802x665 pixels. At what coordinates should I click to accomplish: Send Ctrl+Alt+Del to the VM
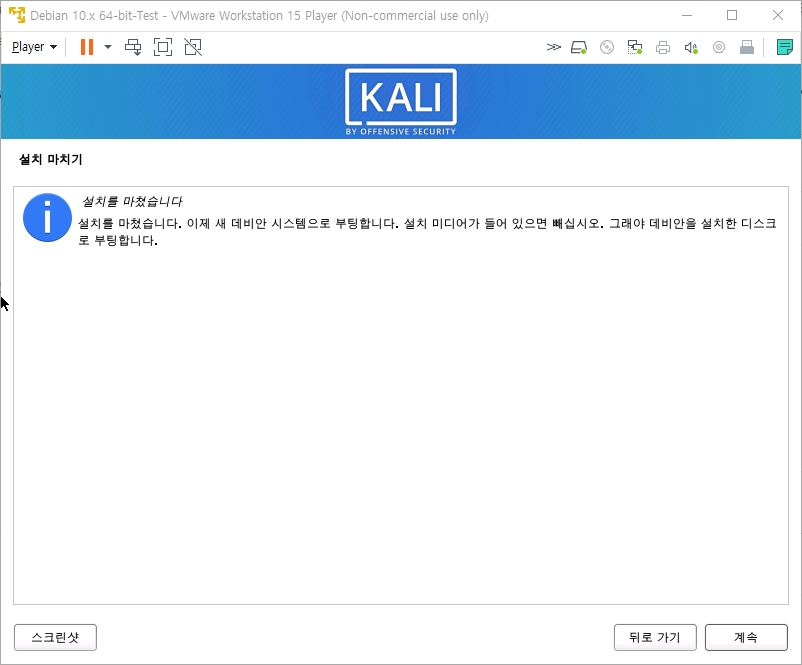(133, 47)
